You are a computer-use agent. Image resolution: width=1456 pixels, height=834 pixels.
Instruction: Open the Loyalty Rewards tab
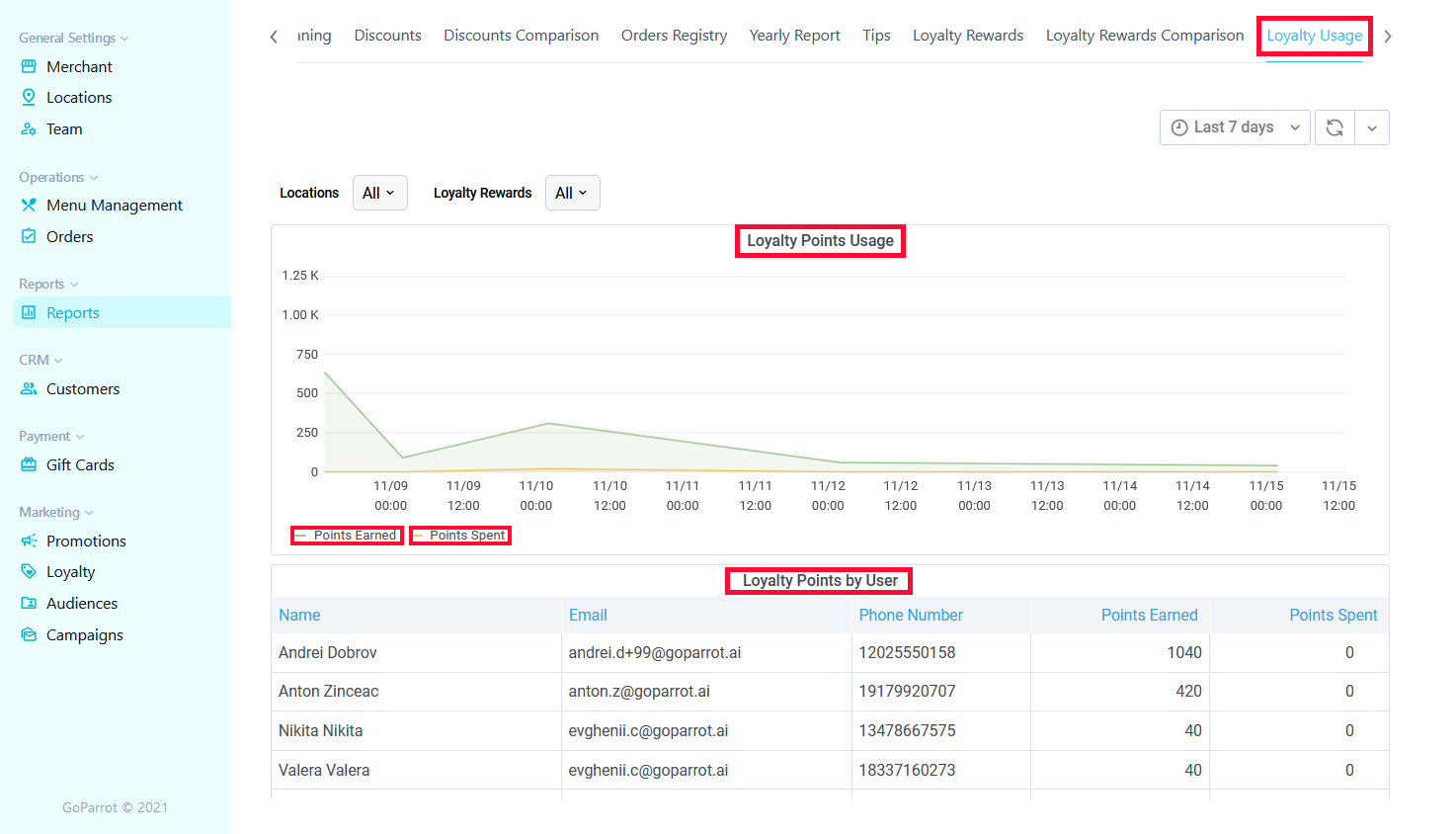[968, 36]
